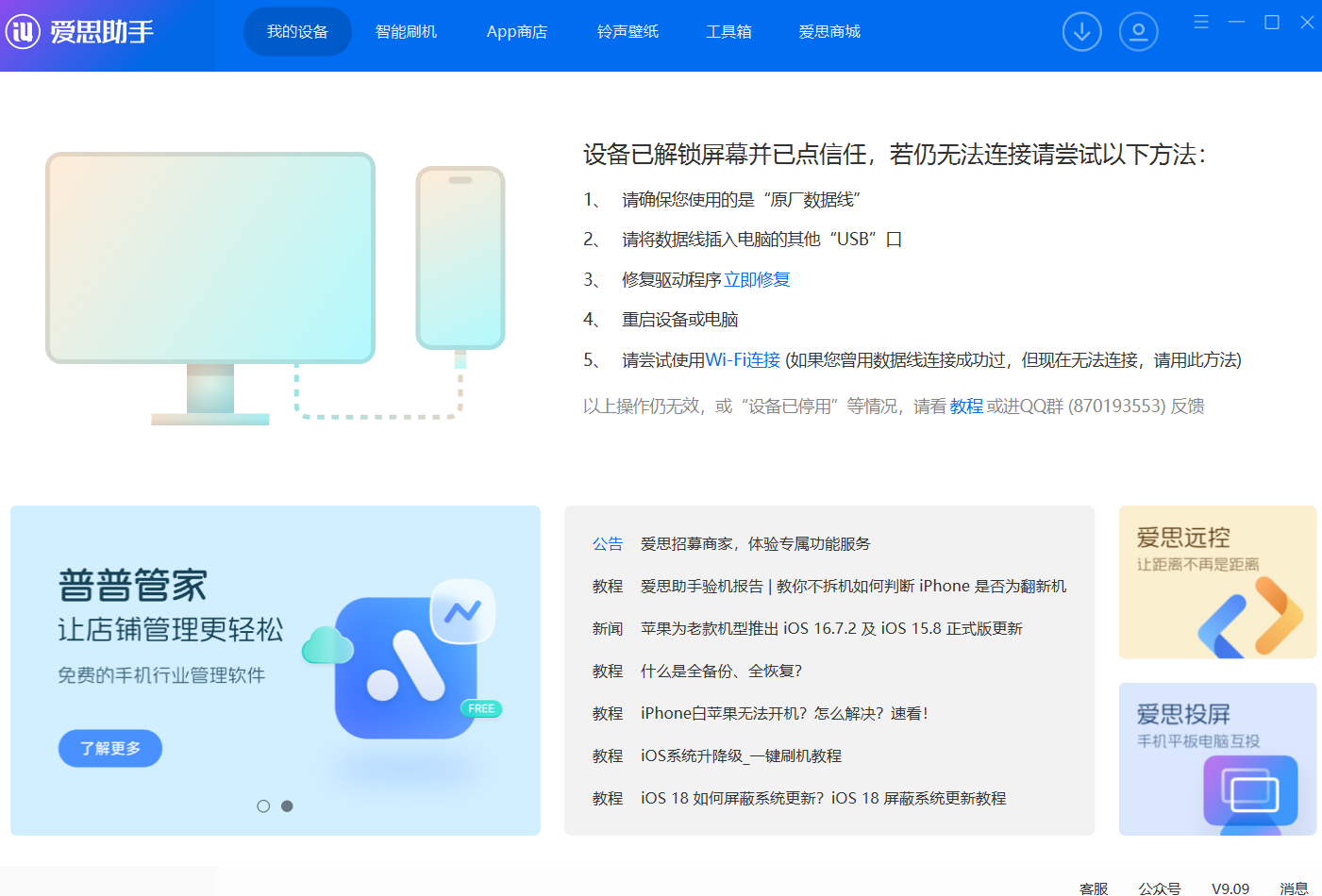Select the first banner carousel dot

click(x=263, y=806)
